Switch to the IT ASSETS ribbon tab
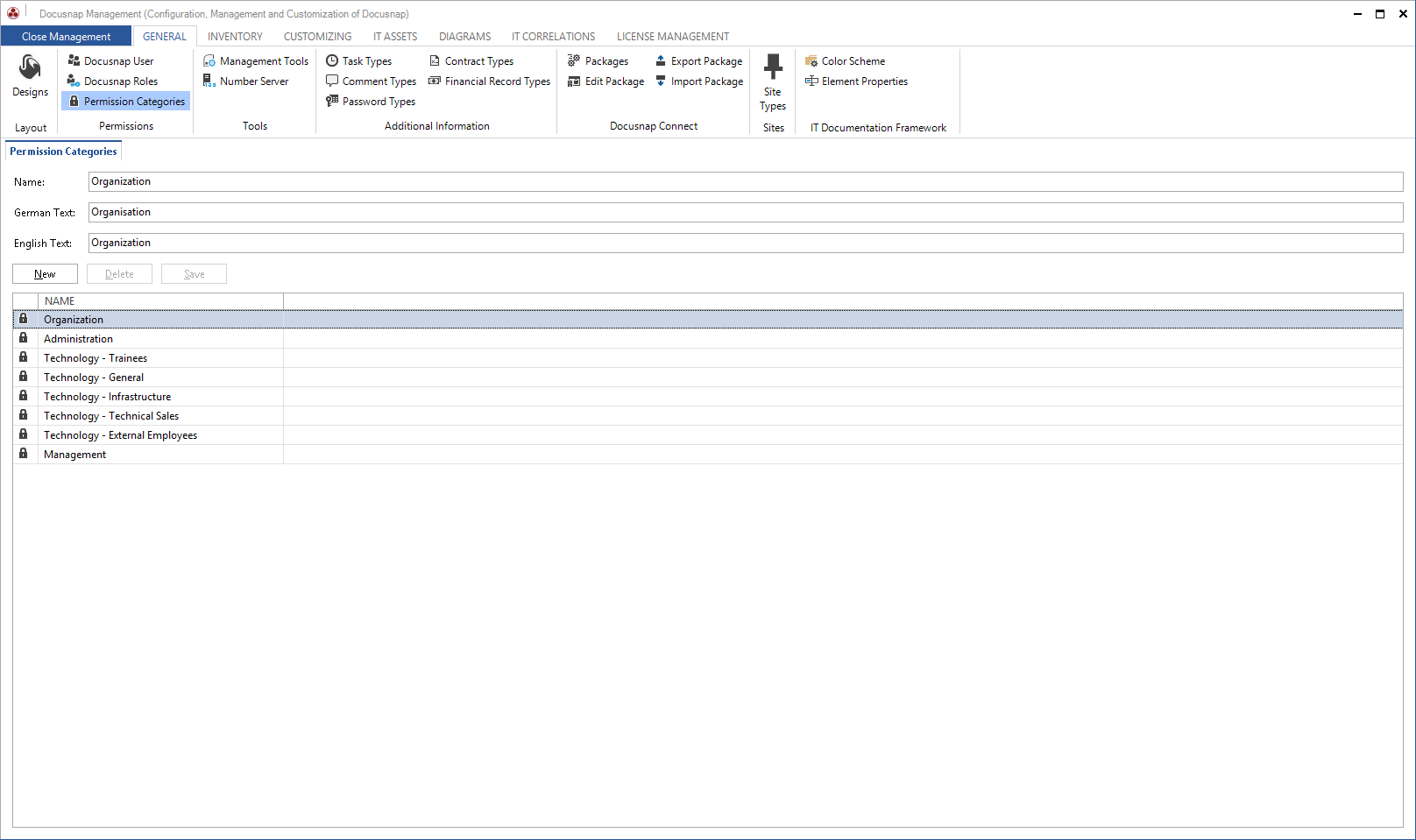 coord(395,37)
